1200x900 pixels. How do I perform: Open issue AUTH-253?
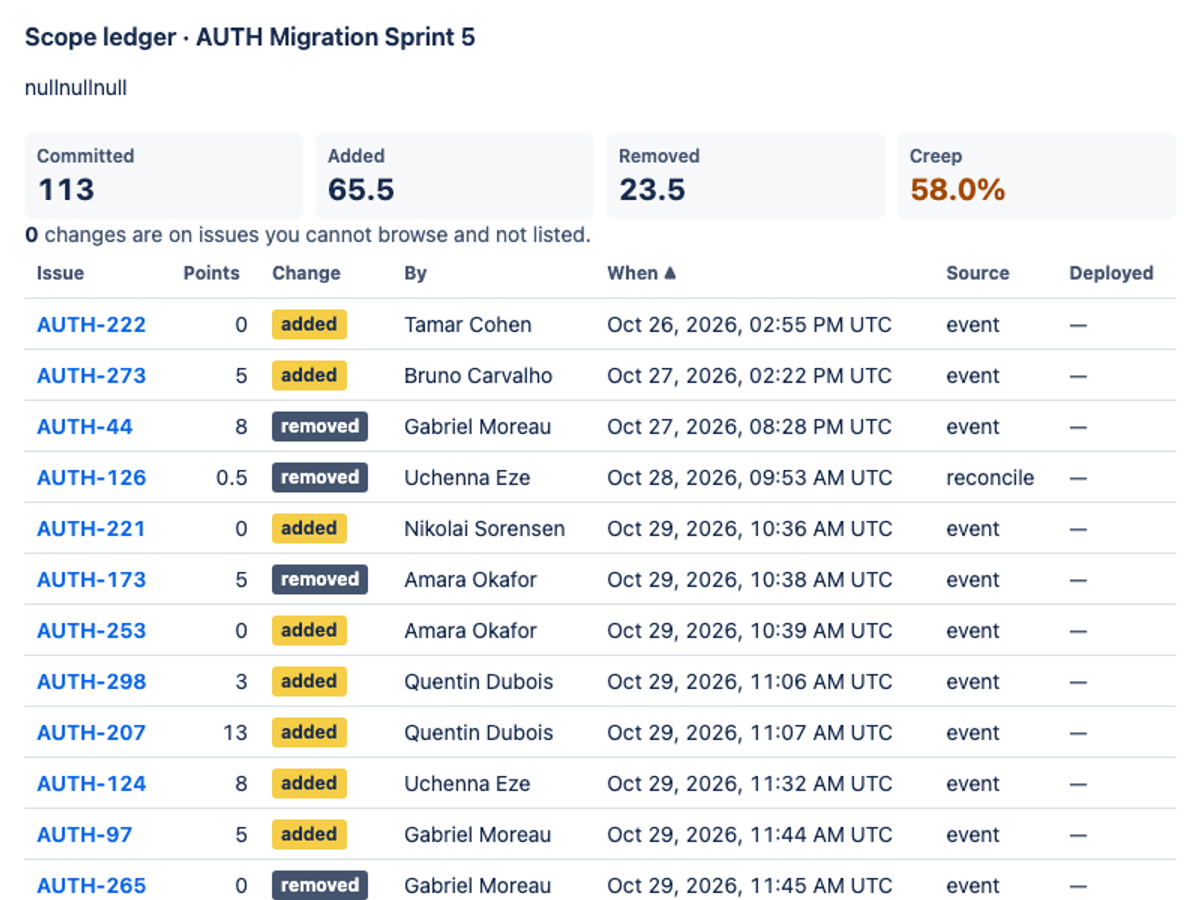(91, 631)
